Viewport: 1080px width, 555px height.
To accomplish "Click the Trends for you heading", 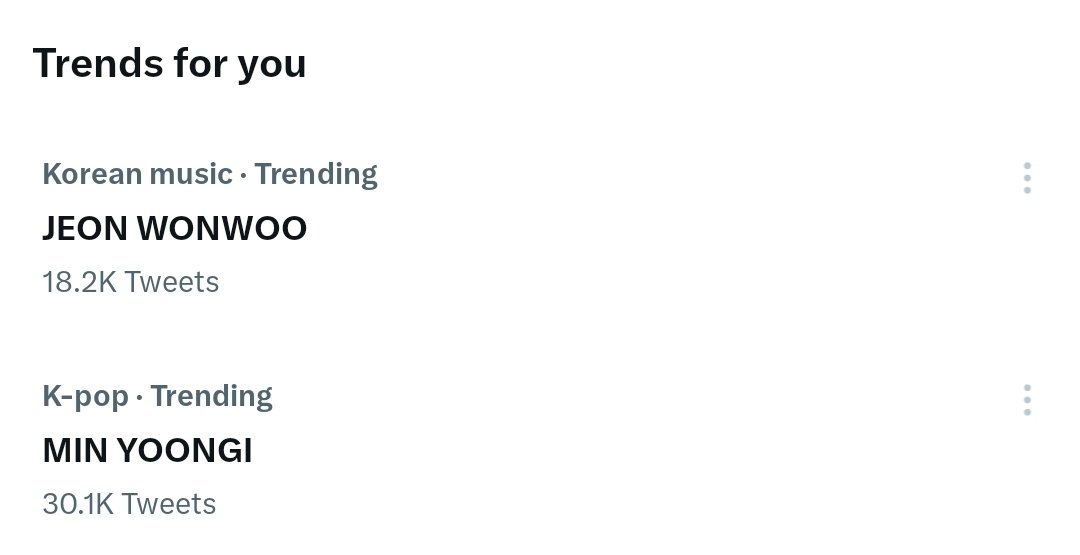I will point(169,64).
